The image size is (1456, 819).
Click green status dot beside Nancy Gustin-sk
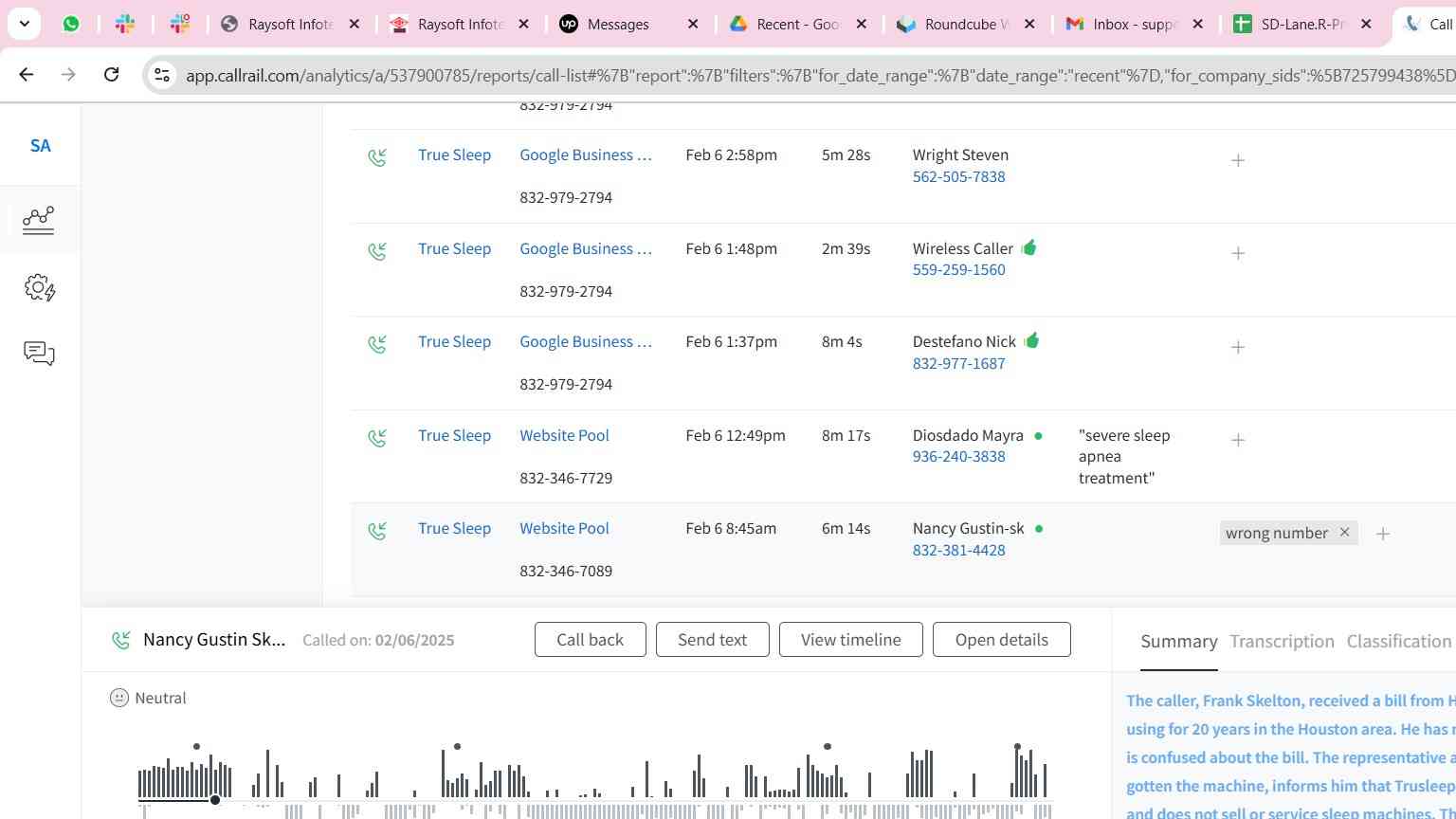tap(1039, 529)
